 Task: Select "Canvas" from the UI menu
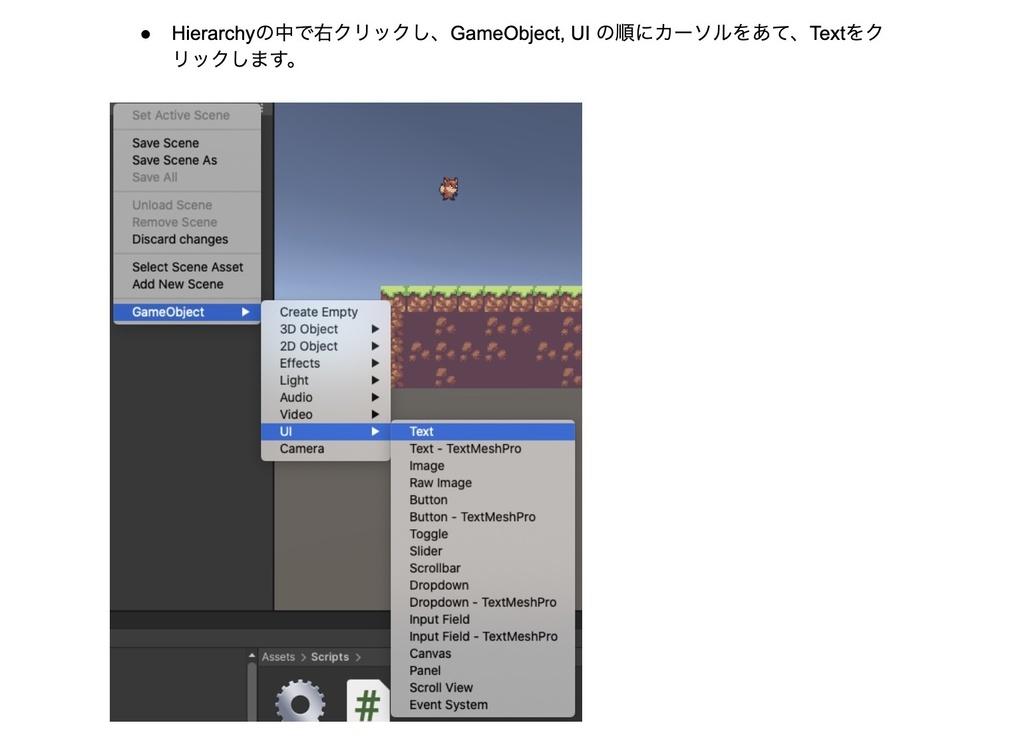(430, 653)
